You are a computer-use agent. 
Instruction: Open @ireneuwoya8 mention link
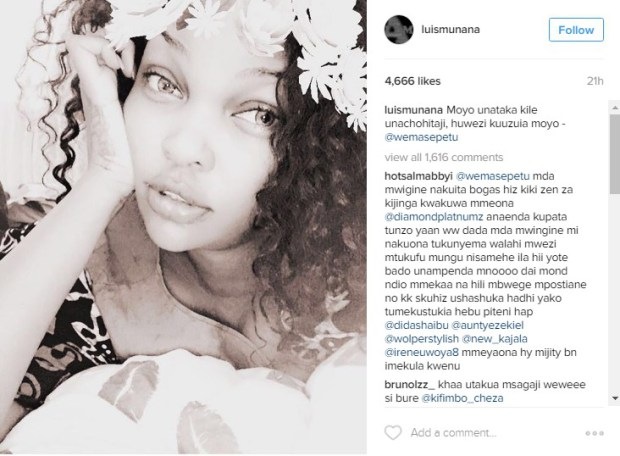422,352
